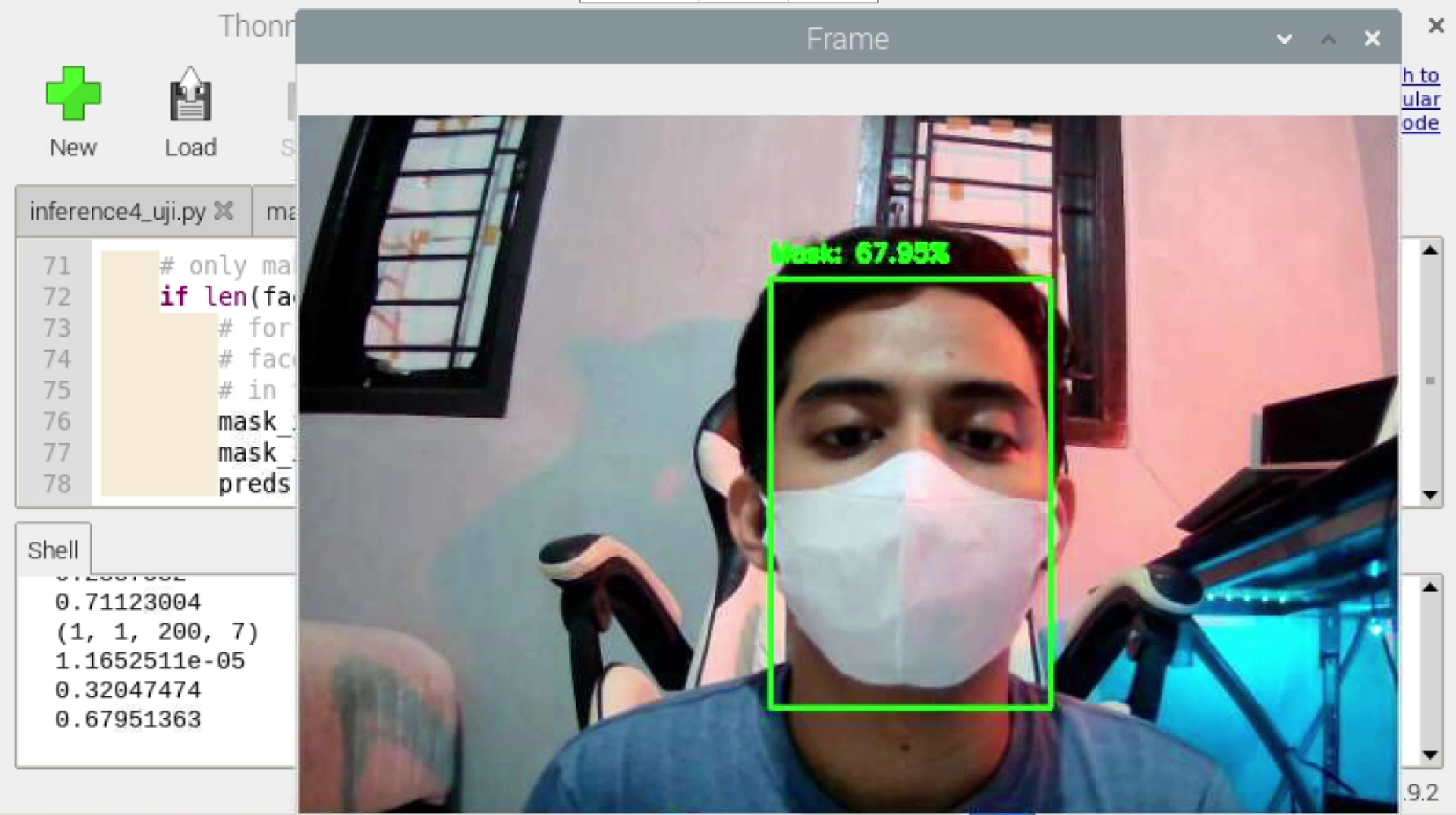Click the shell output 0.71123004

[128, 602]
